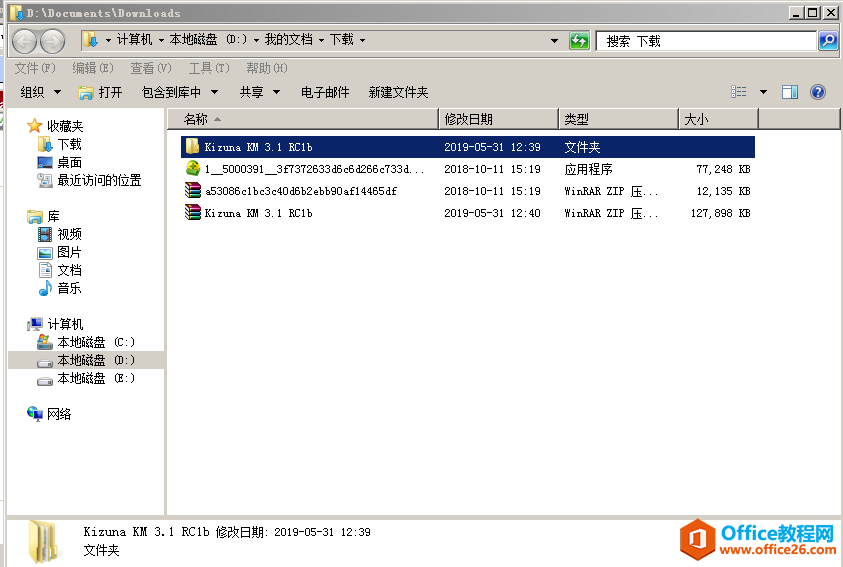The height and width of the screenshot is (567, 843).
Task: Click the change view icon
Action: coord(739,92)
